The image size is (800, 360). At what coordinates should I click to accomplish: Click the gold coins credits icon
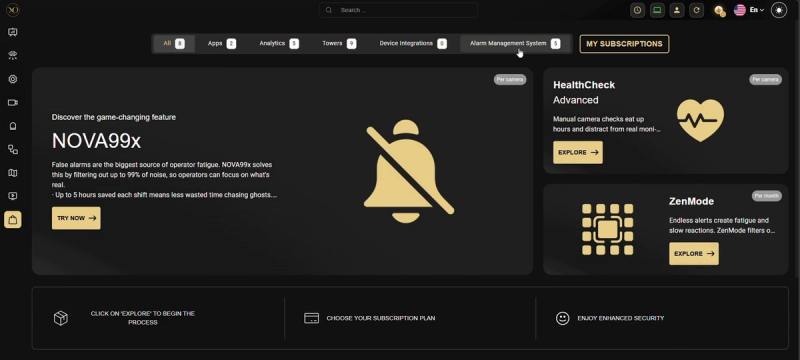click(x=719, y=11)
